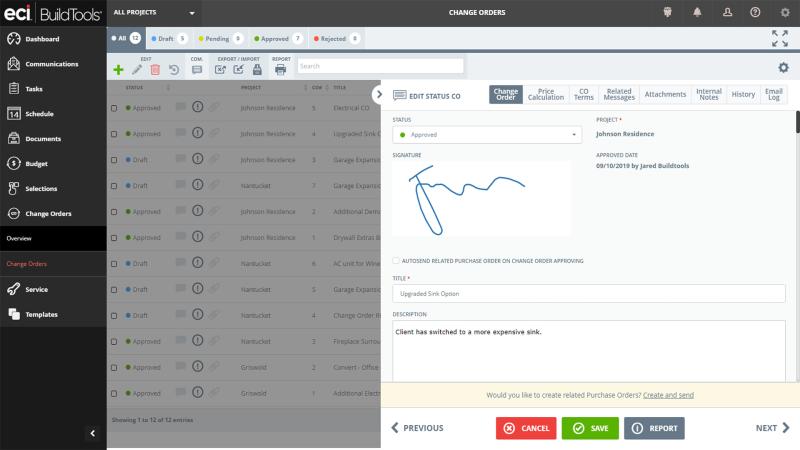Check the Drywall Extras row checkbox
The width and height of the screenshot is (800, 450).
pos(114,238)
